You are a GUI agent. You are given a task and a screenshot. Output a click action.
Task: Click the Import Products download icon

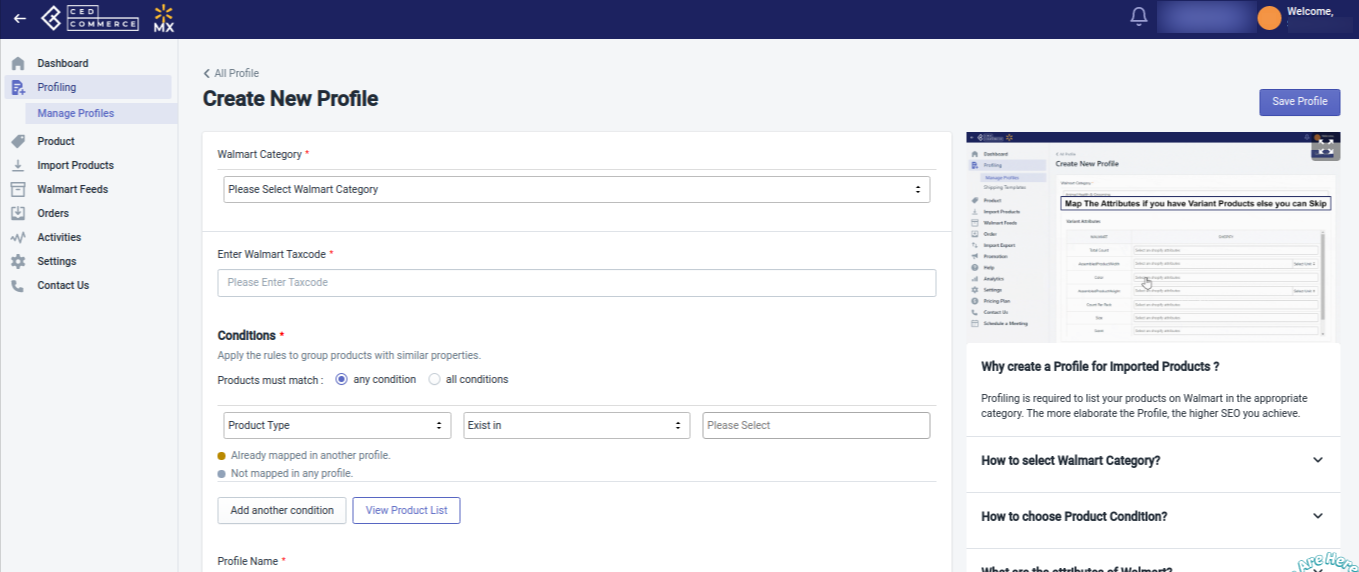tap(18, 165)
